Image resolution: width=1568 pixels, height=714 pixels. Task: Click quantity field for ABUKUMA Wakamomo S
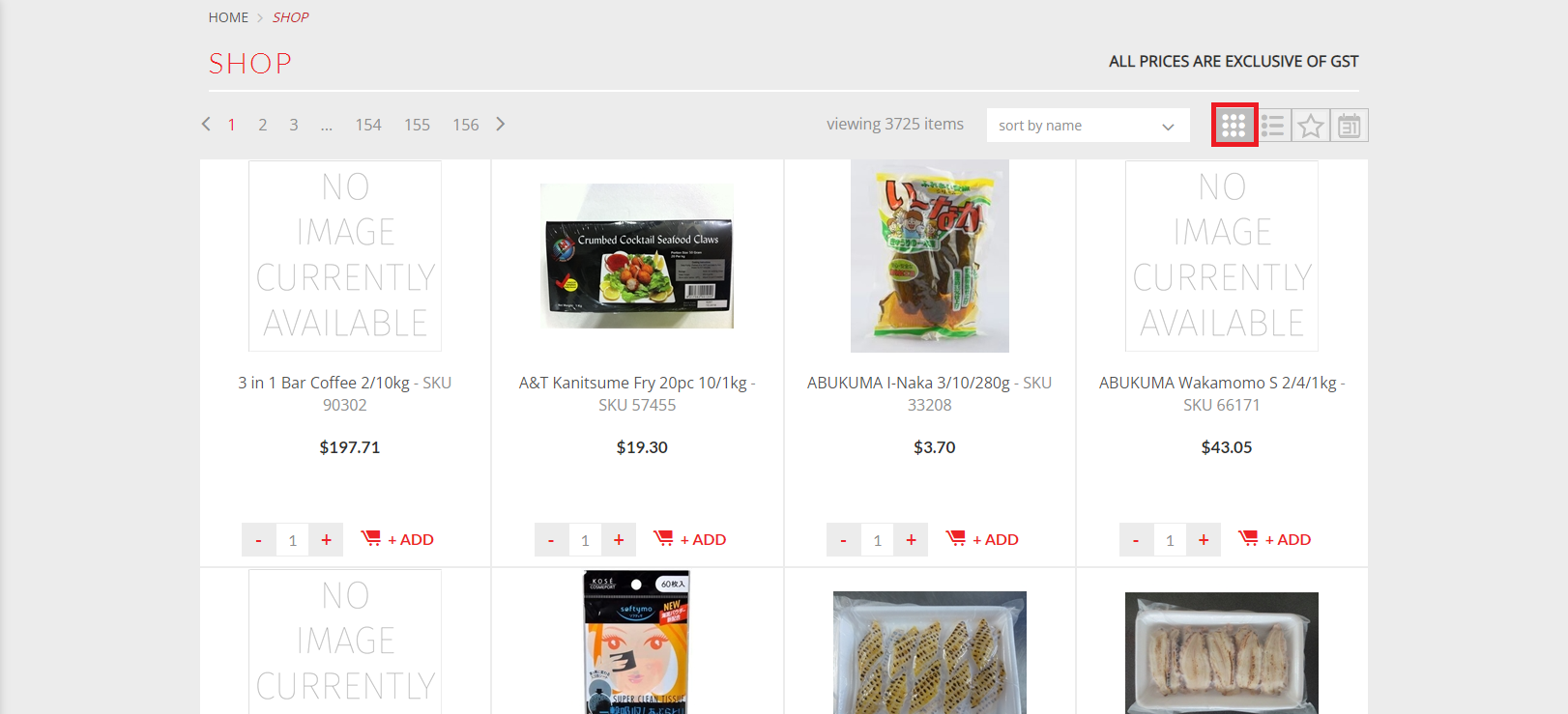(1170, 540)
